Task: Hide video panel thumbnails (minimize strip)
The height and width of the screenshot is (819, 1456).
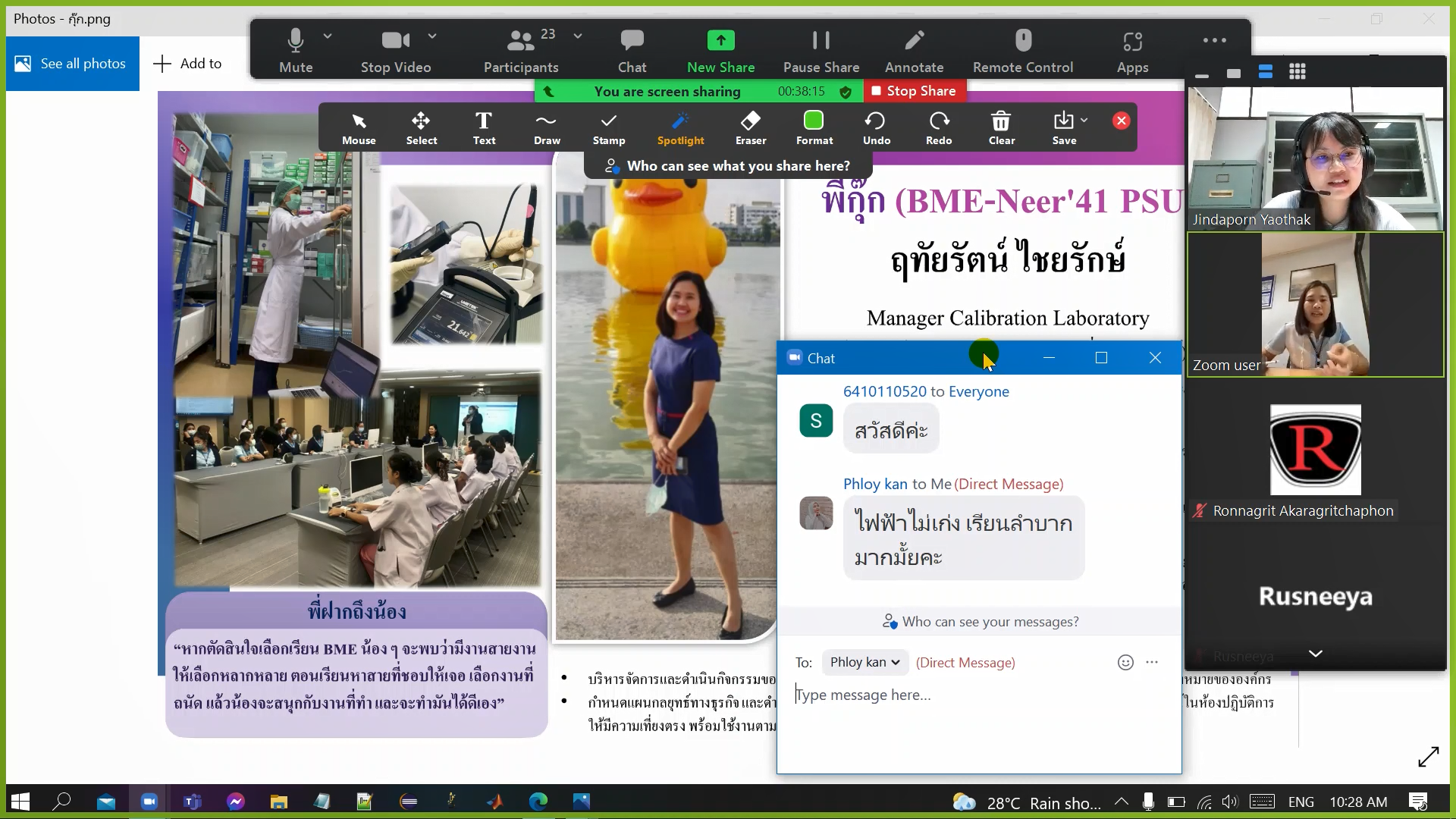Action: [x=1202, y=75]
